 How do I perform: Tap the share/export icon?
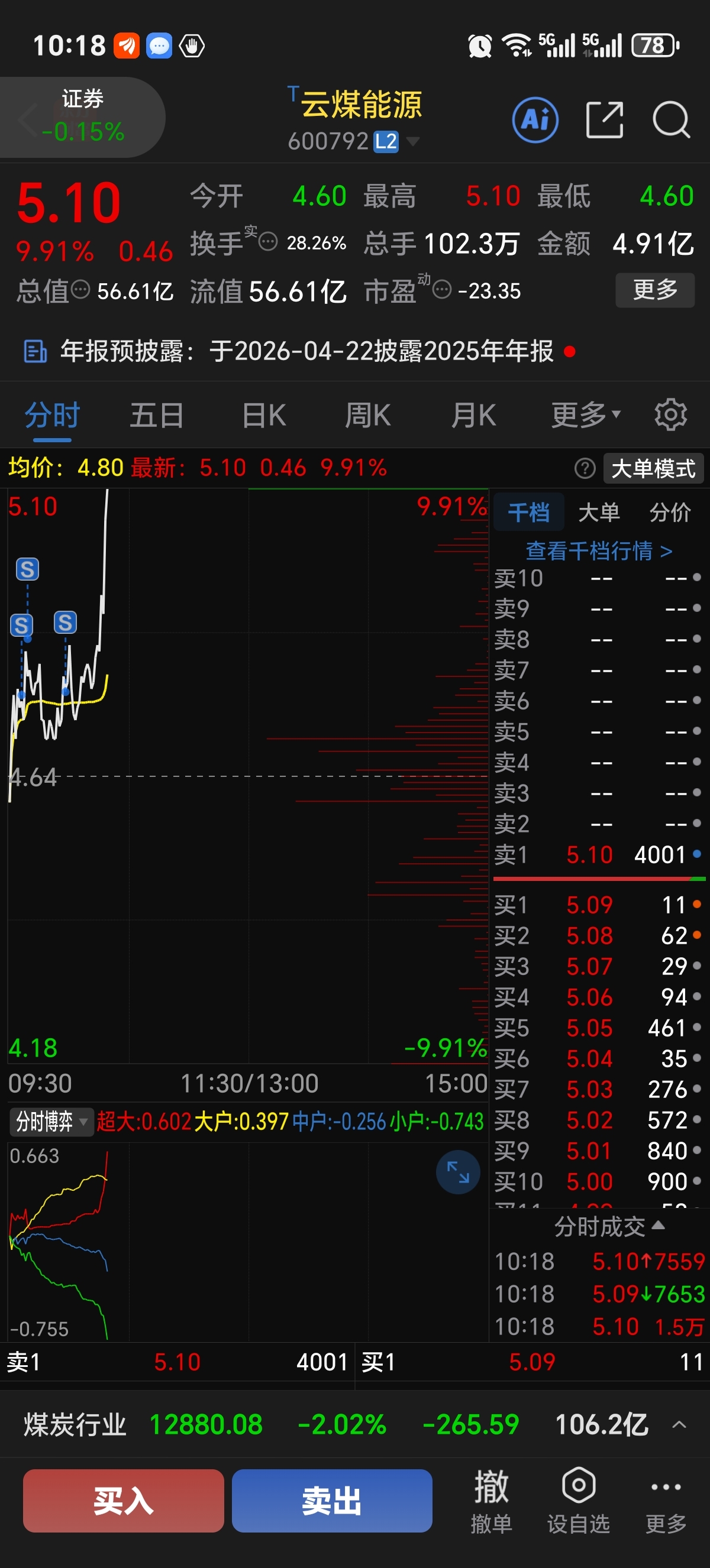(x=604, y=120)
